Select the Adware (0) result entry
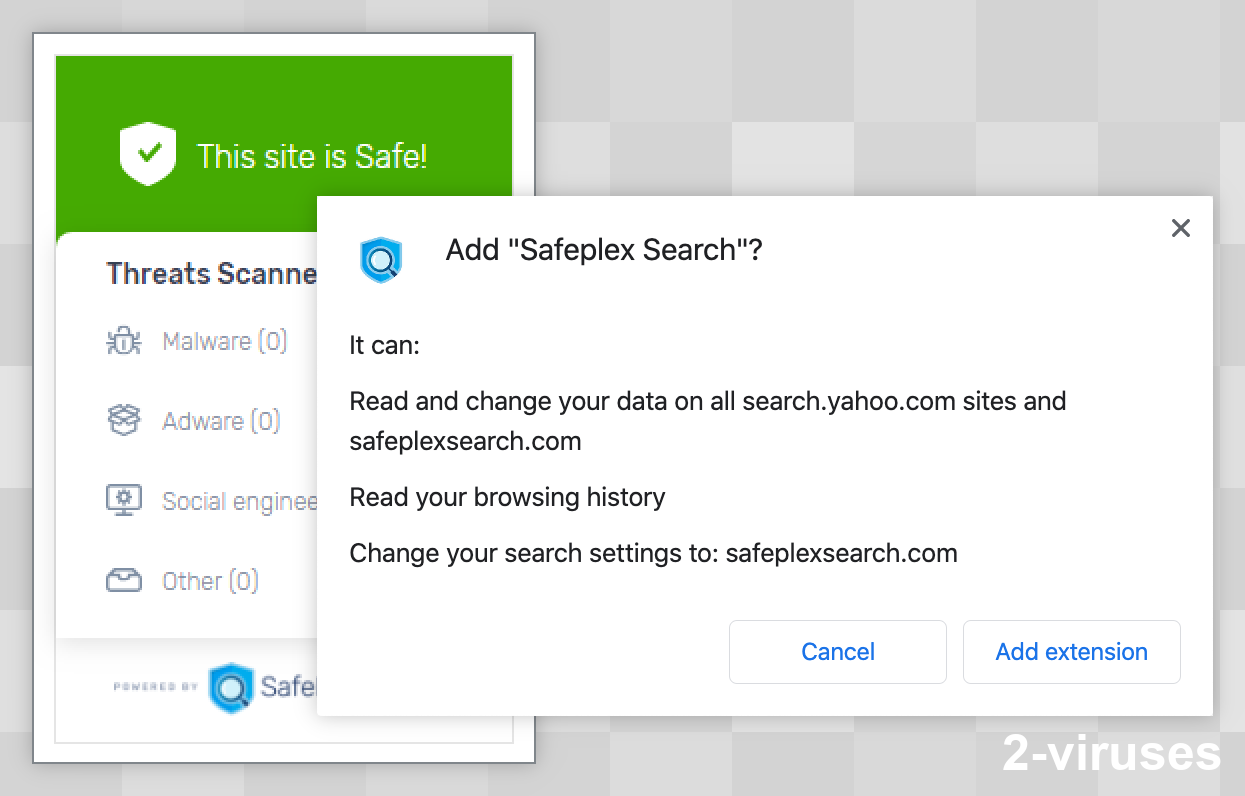The width and height of the screenshot is (1245, 796). 221,421
